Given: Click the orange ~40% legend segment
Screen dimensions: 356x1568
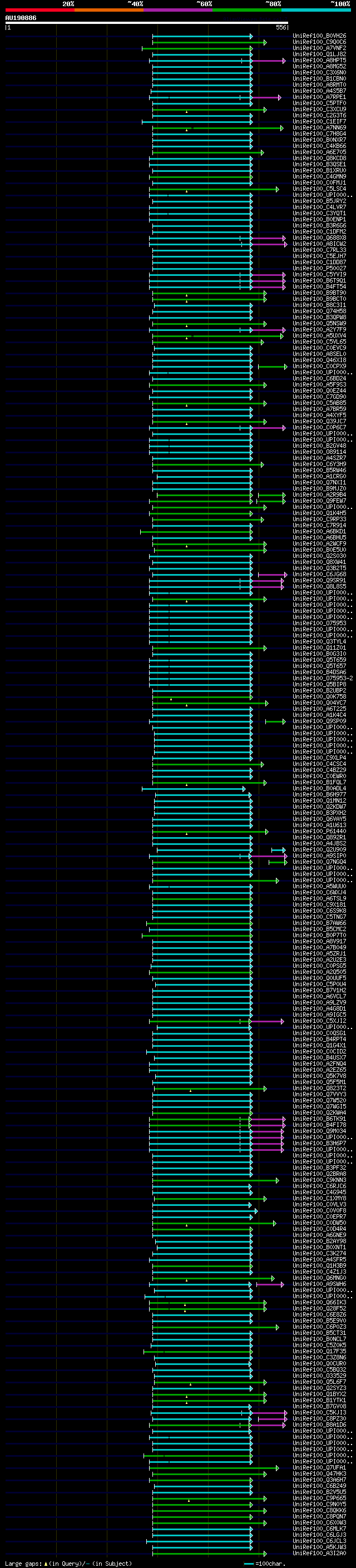Looking at the screenshot, I should tap(109, 11).
